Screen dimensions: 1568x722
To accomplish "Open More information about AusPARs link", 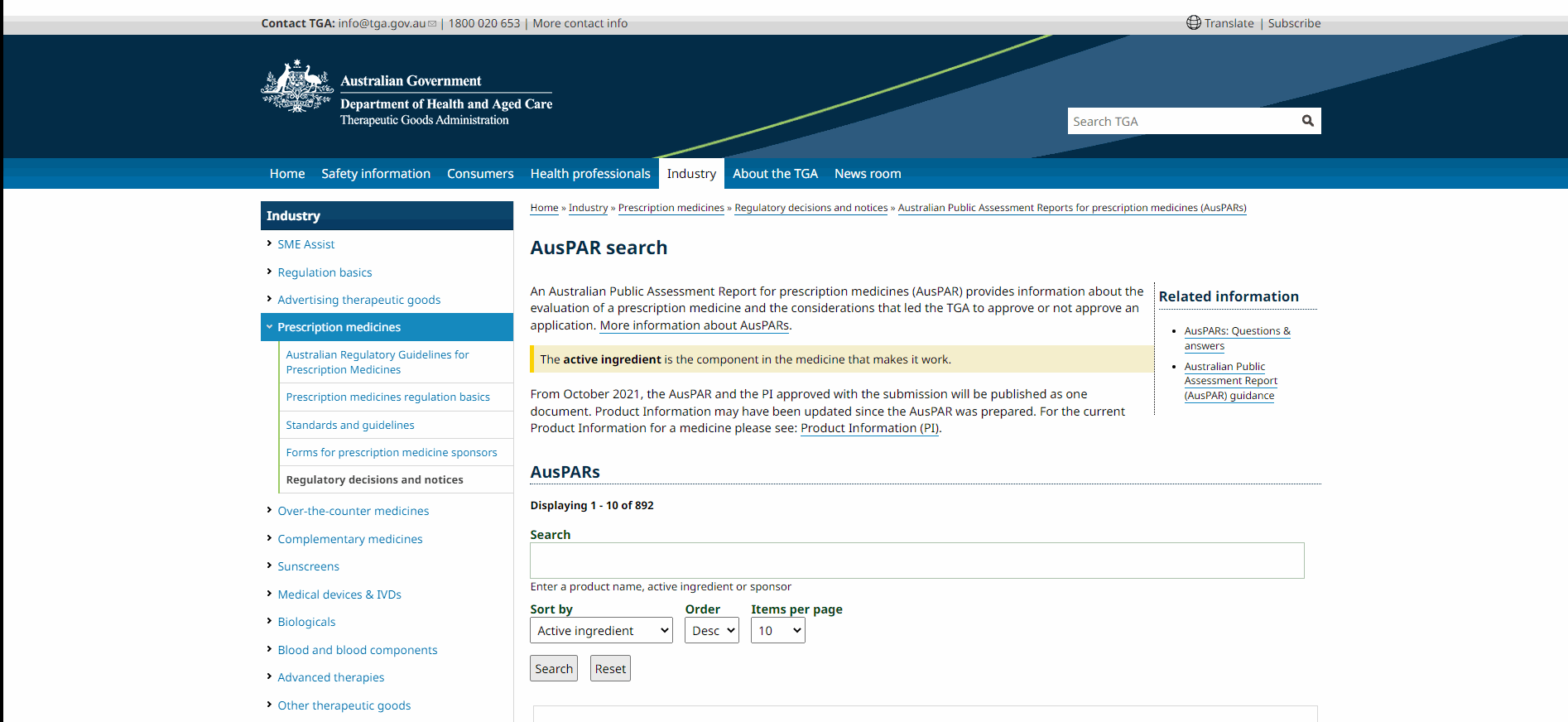I will pos(695,325).
